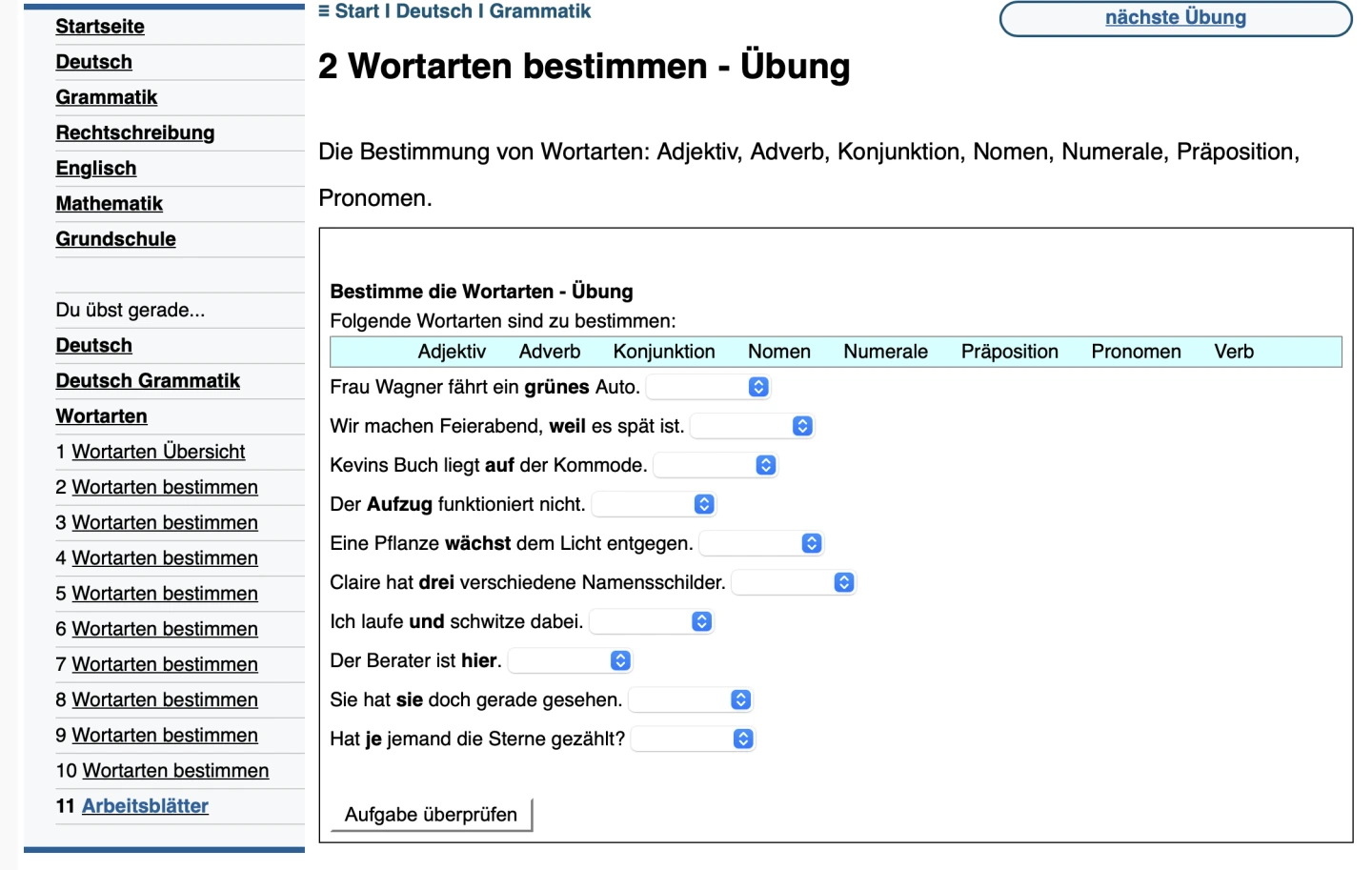Expand dropdown for 'drei verschiedene Namensschilder'
1372x870 pixels.
[x=794, y=582]
